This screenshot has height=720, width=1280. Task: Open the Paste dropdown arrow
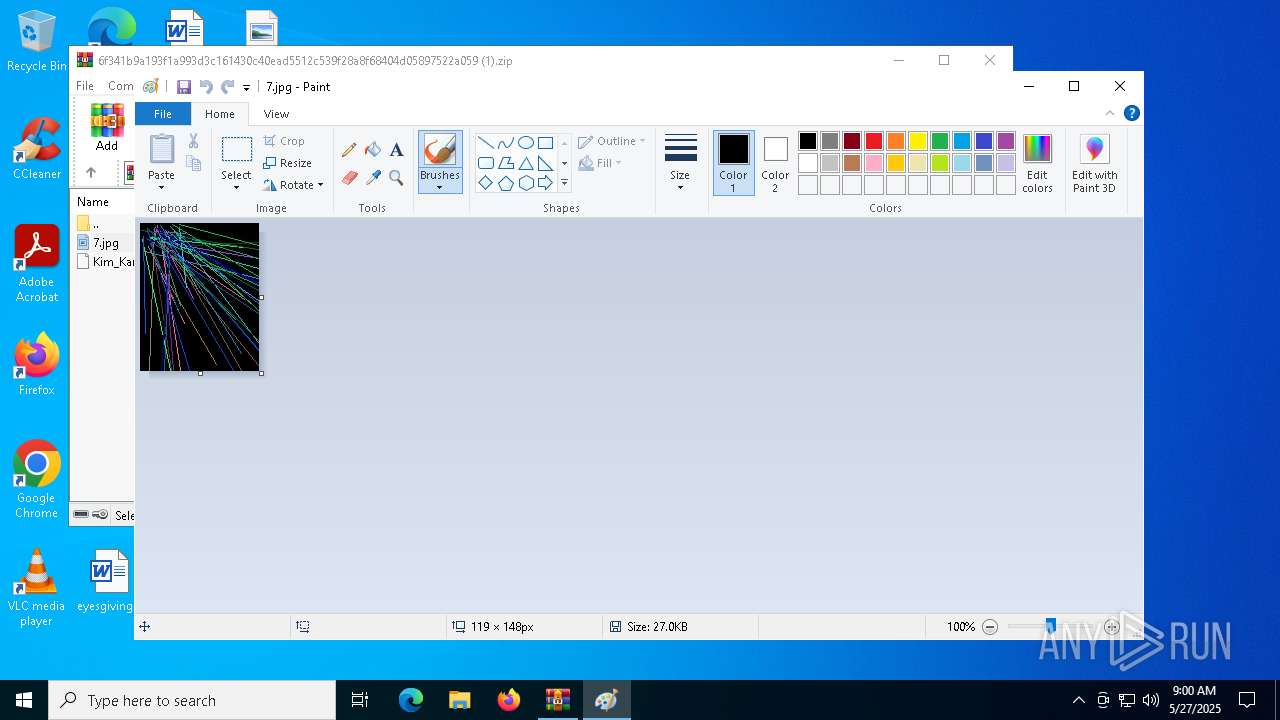pyautogui.click(x=161, y=187)
